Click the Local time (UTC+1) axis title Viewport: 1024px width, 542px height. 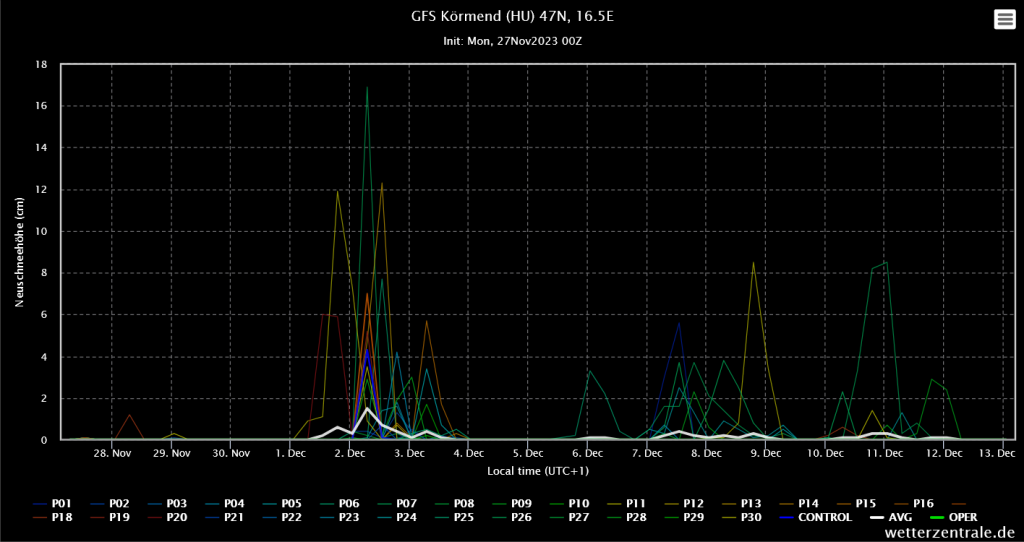click(x=538, y=470)
